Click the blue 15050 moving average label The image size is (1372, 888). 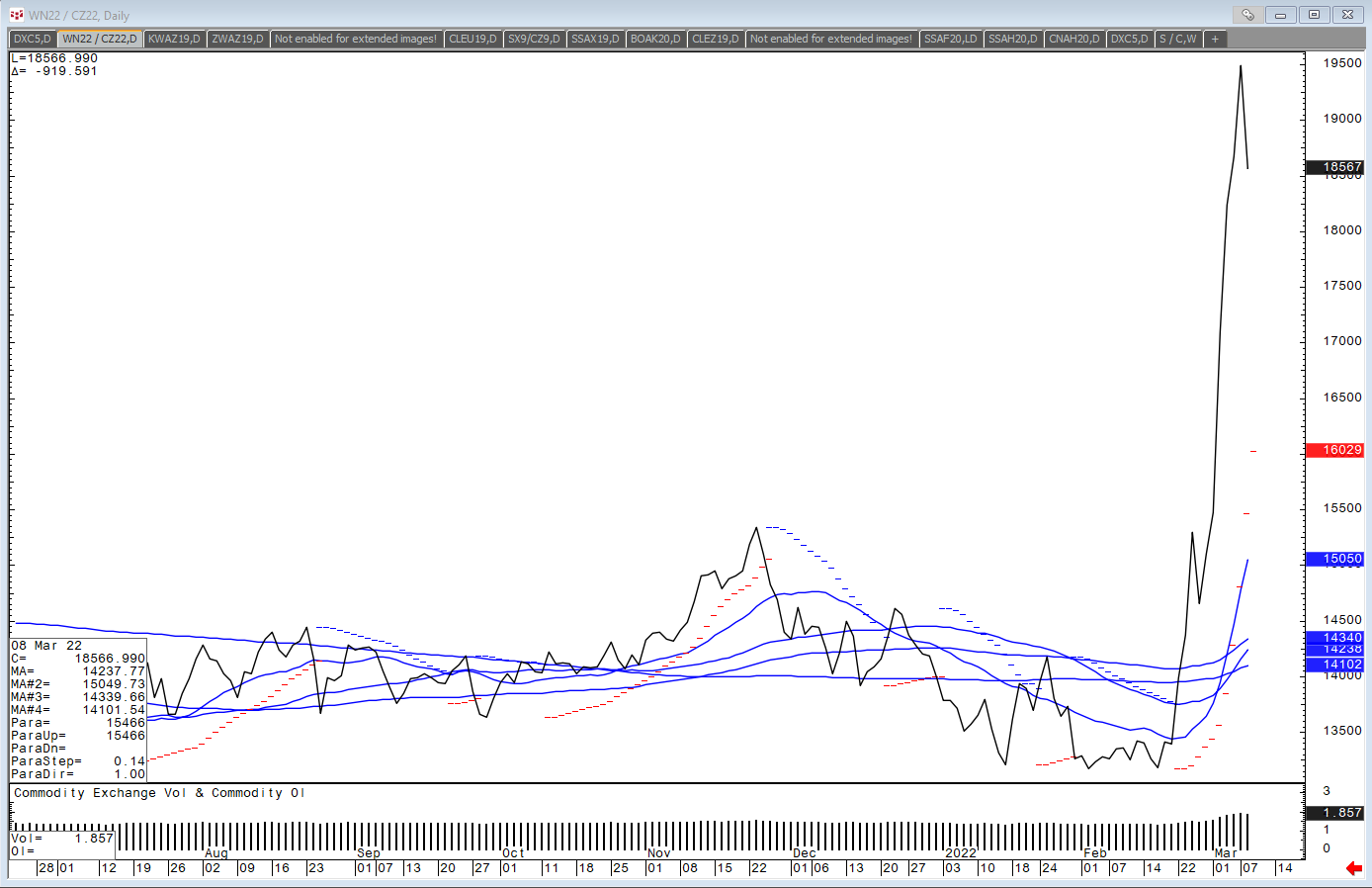point(1335,559)
